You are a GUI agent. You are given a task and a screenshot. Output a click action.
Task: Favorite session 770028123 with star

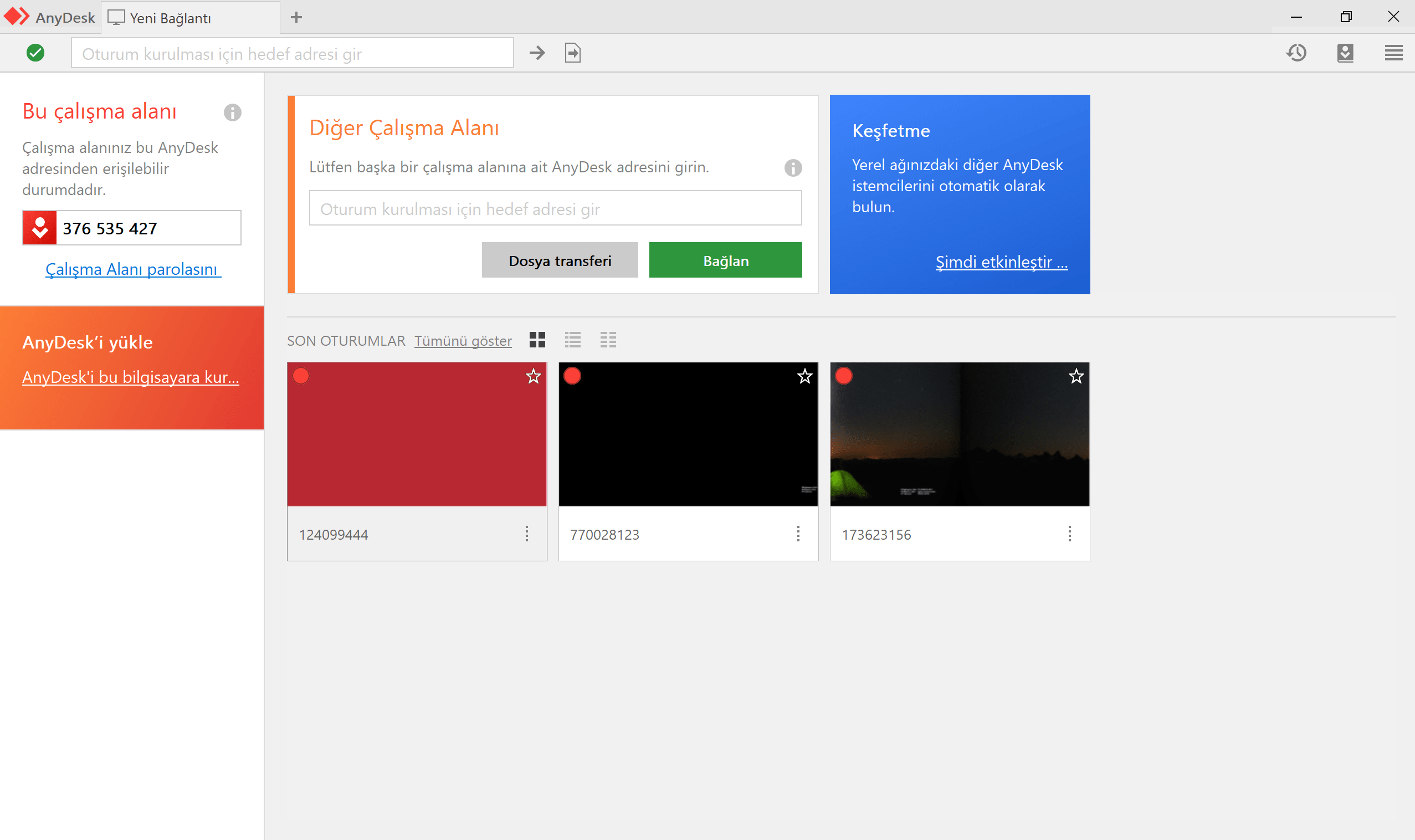805,376
